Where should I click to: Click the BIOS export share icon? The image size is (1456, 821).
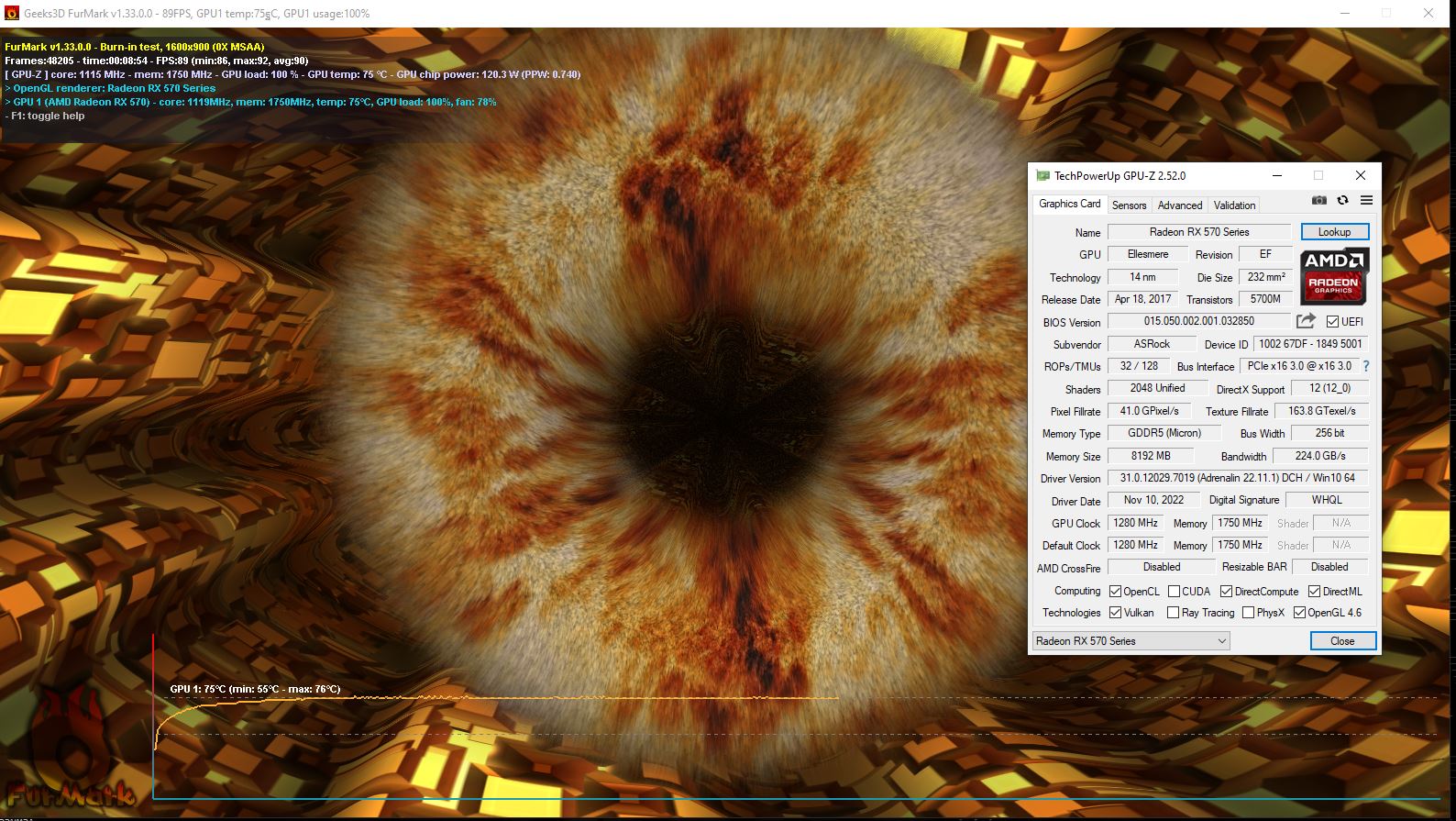pos(1306,321)
